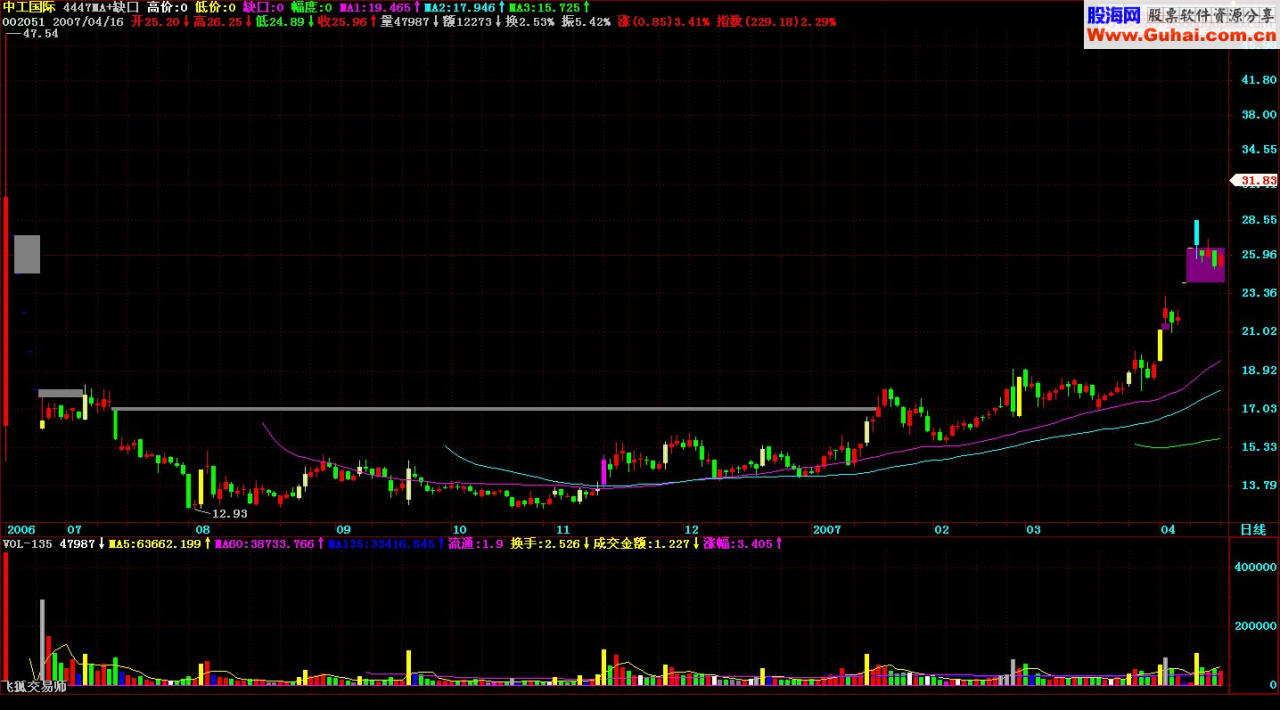Screen dimensions: 1280x710
Task: Open the 股海网 logo link
Action: point(1113,14)
